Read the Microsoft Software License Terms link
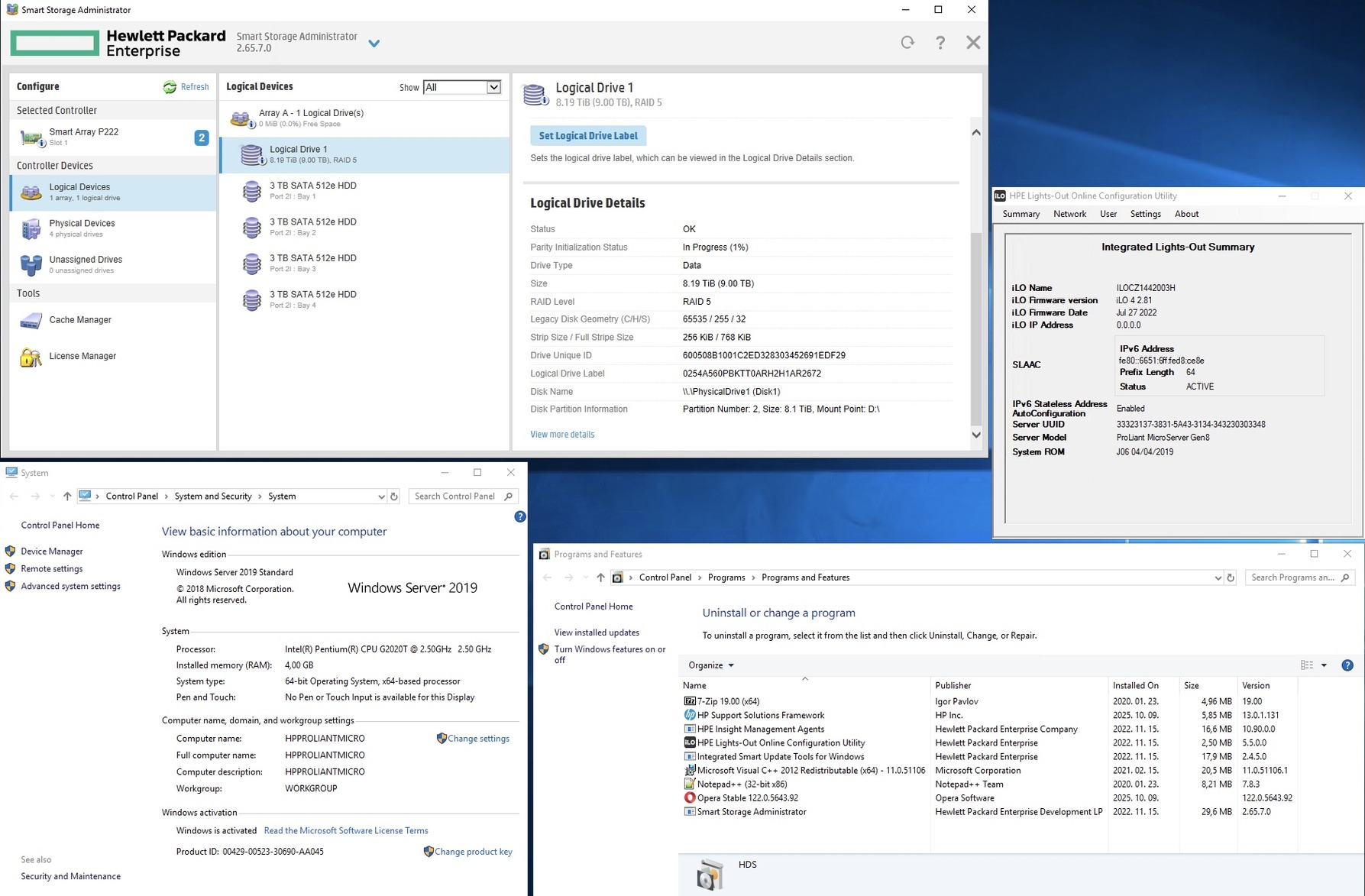1365x896 pixels. [x=346, y=831]
